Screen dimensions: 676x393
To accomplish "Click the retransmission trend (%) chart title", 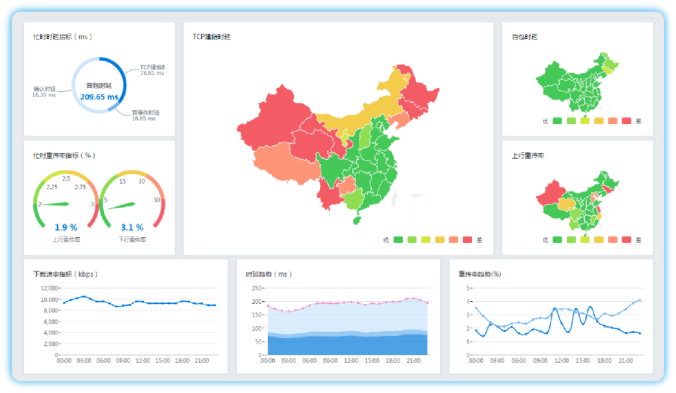I will coord(479,274).
